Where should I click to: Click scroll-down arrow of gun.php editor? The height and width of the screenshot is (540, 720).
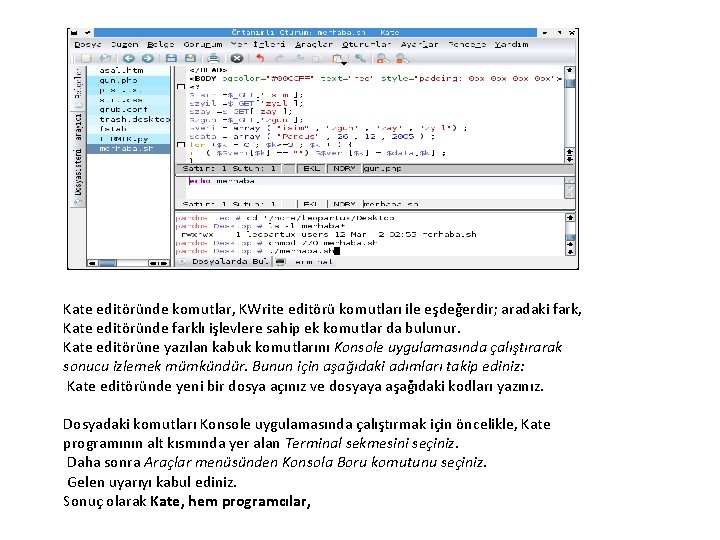(x=570, y=158)
